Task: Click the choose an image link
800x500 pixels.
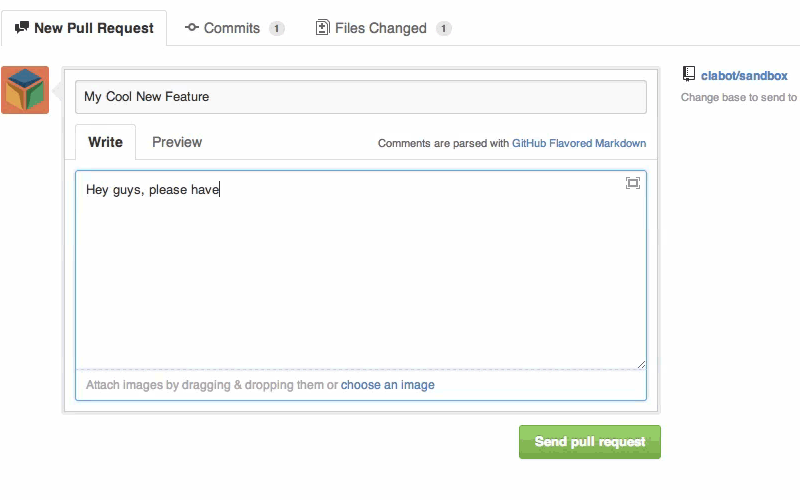Action: click(x=388, y=385)
